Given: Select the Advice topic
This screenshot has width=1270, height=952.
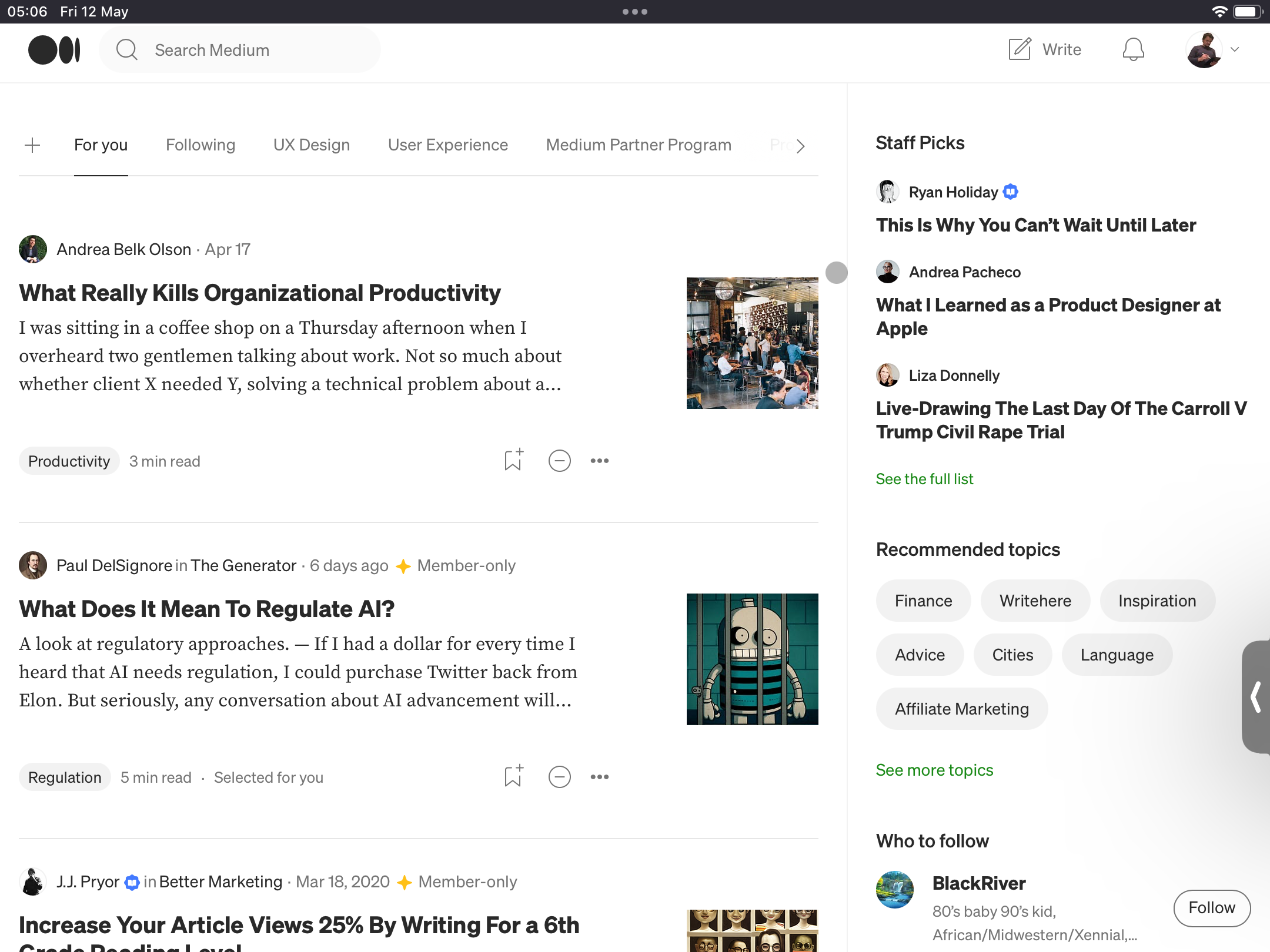Looking at the screenshot, I should pyautogui.click(x=920, y=655).
